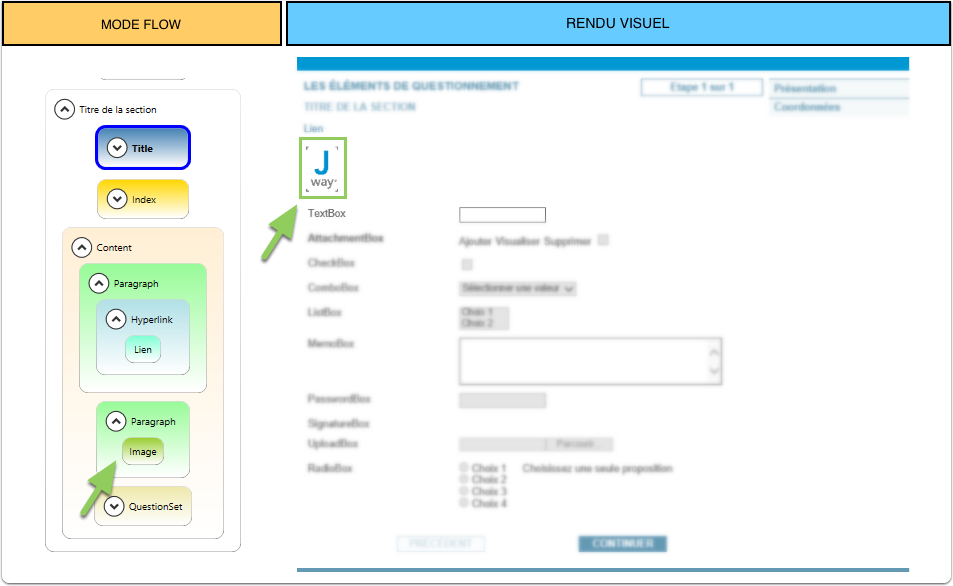Collapse the Titre de la section node
The width and height of the screenshot is (953, 586).
coord(64,109)
